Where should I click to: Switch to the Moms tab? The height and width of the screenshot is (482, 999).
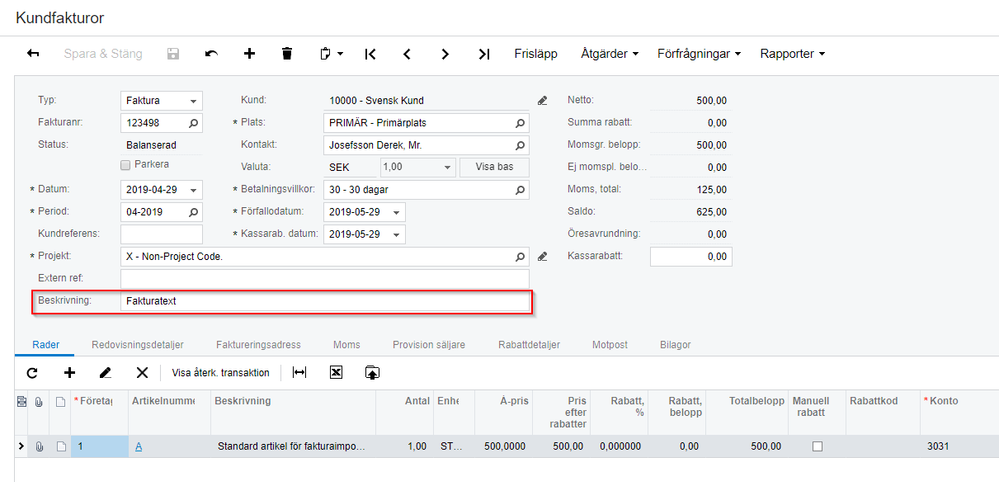coord(346,345)
